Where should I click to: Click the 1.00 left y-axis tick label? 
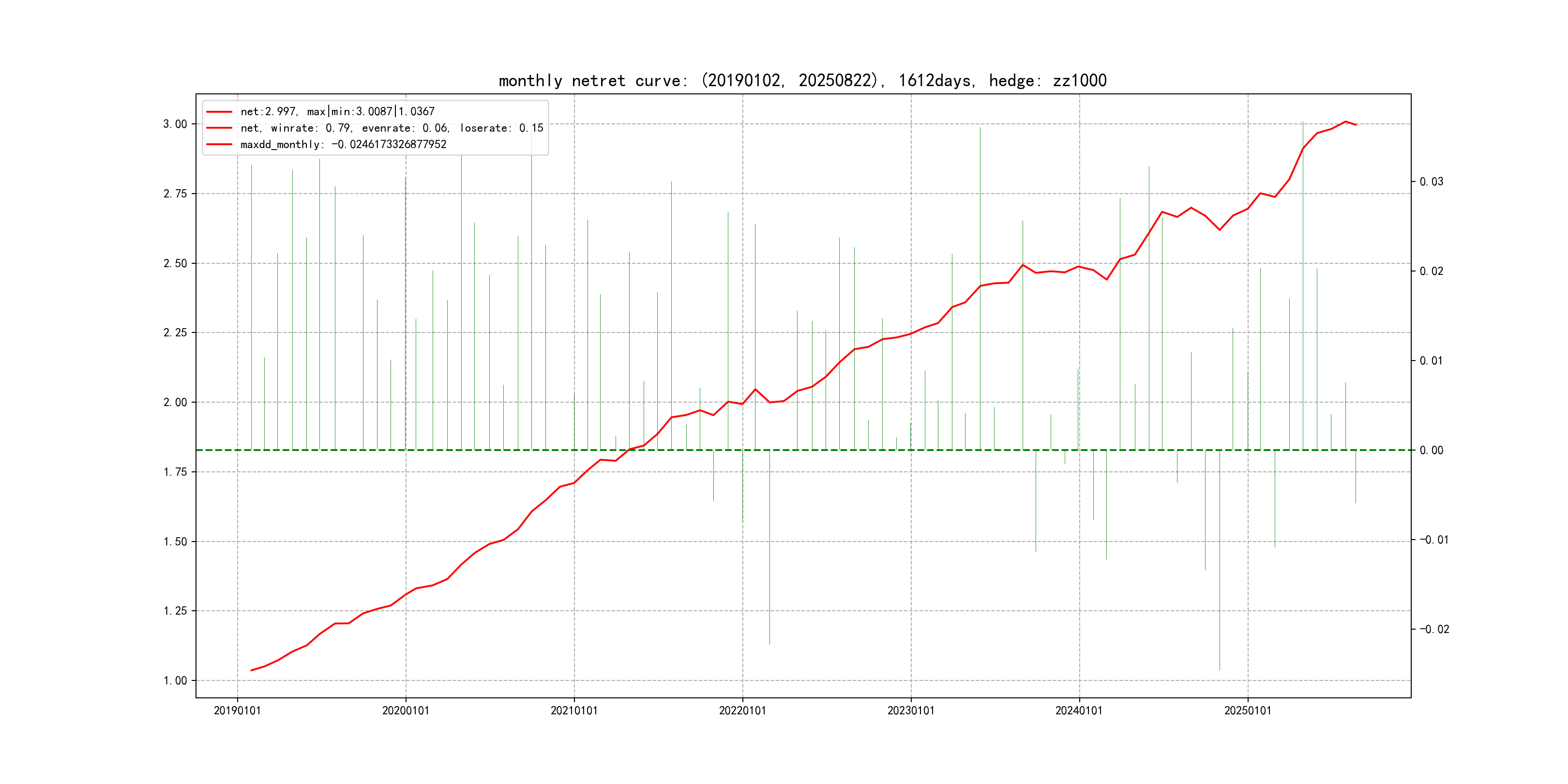[175, 680]
